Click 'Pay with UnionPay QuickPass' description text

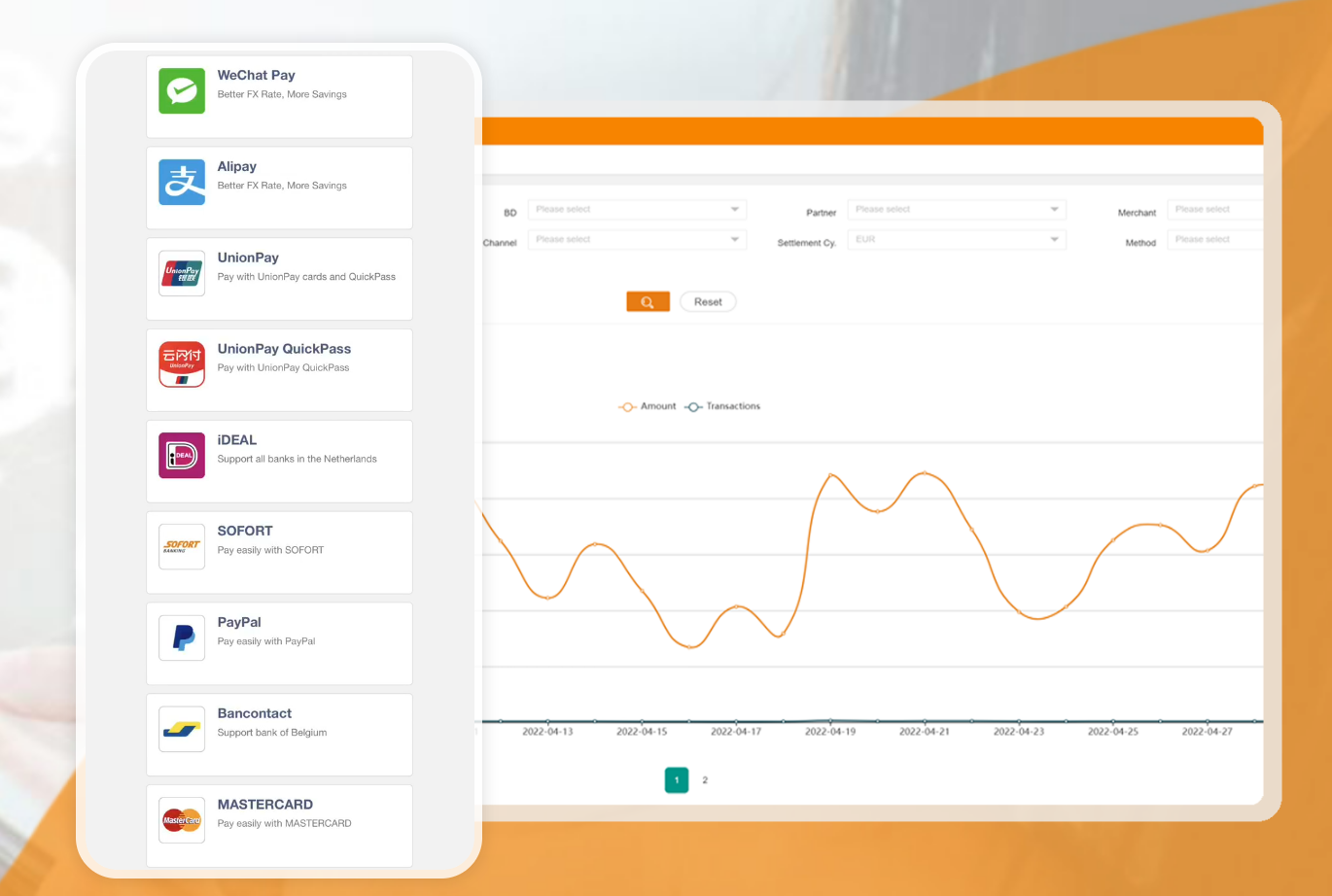pyautogui.click(x=283, y=367)
